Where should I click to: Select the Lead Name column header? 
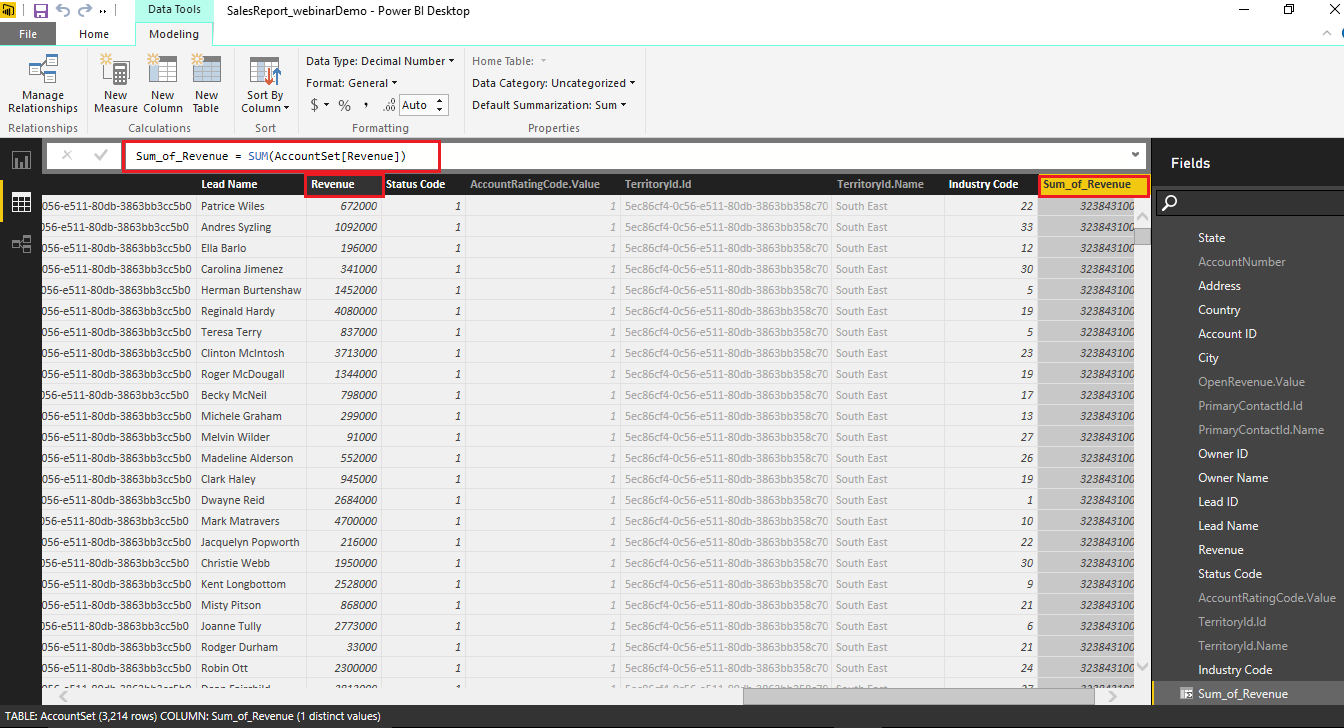(x=250, y=184)
